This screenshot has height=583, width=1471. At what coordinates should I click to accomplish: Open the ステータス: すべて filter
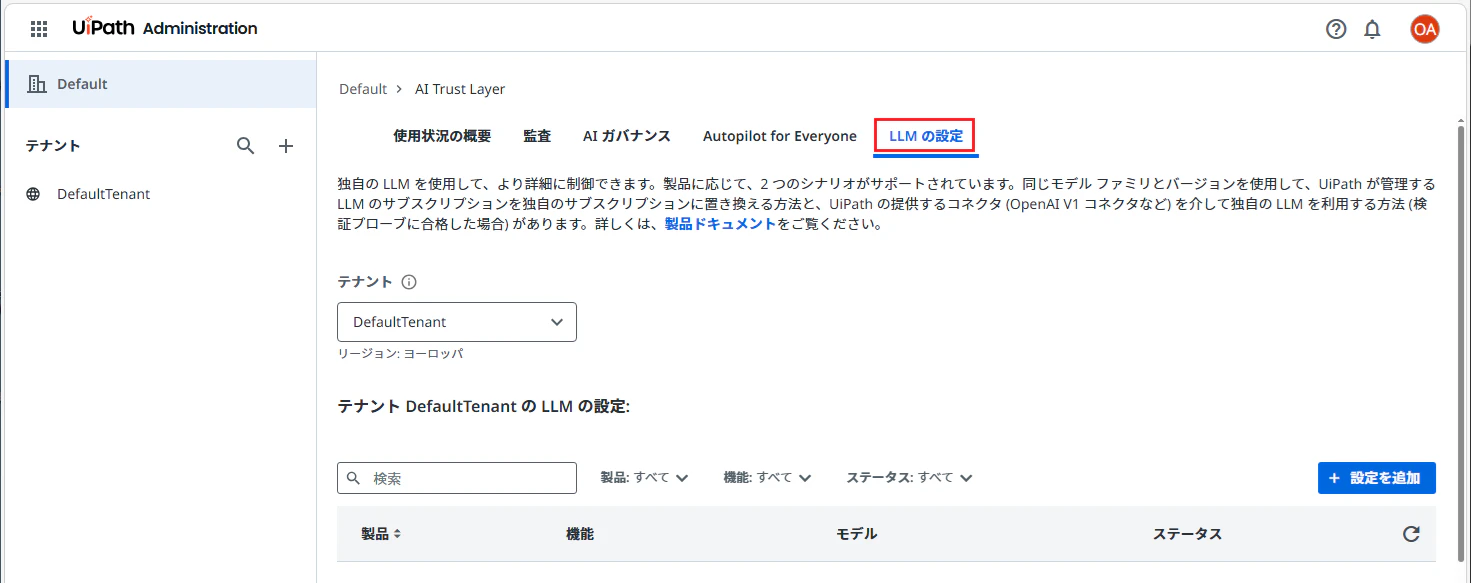coord(910,478)
